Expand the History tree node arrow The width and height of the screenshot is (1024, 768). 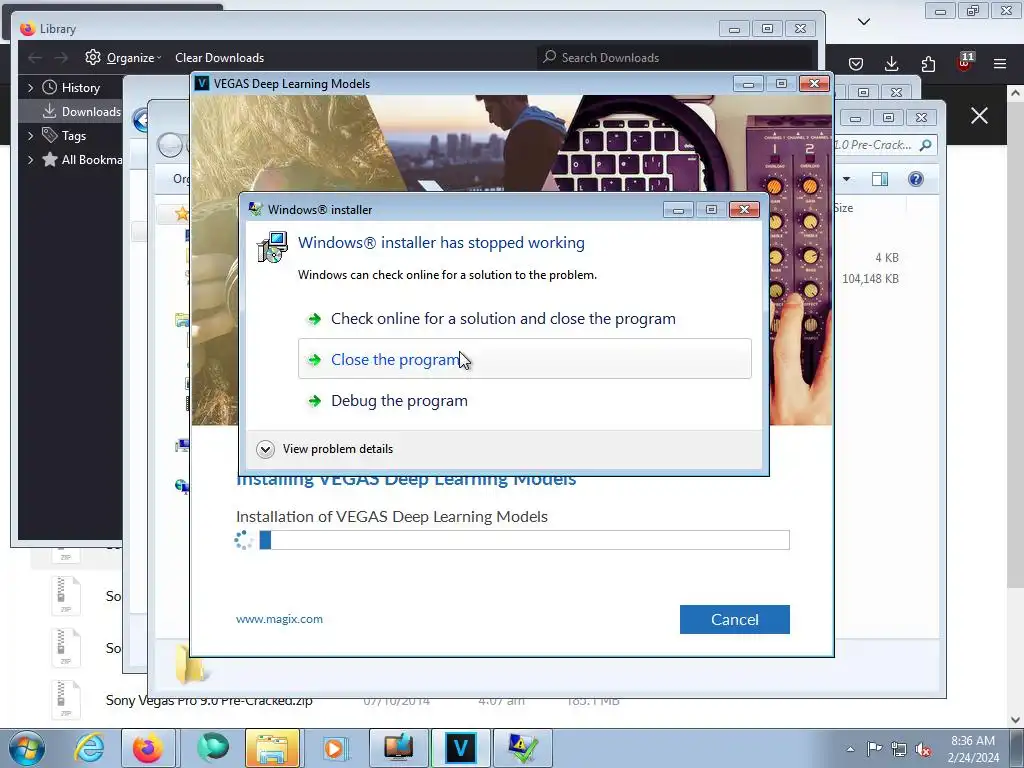[x=30, y=88]
